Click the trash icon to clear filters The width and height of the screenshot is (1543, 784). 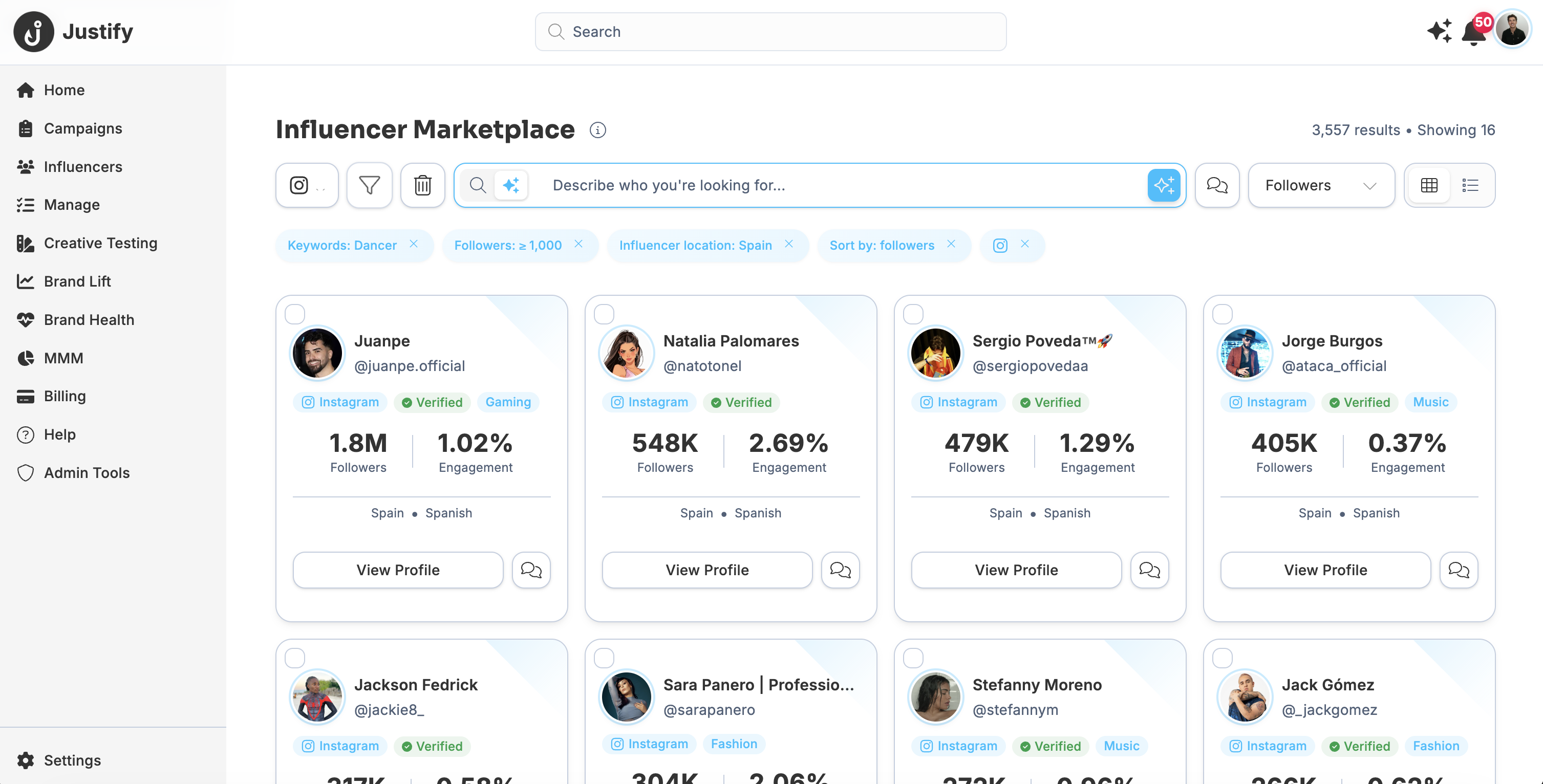point(422,185)
